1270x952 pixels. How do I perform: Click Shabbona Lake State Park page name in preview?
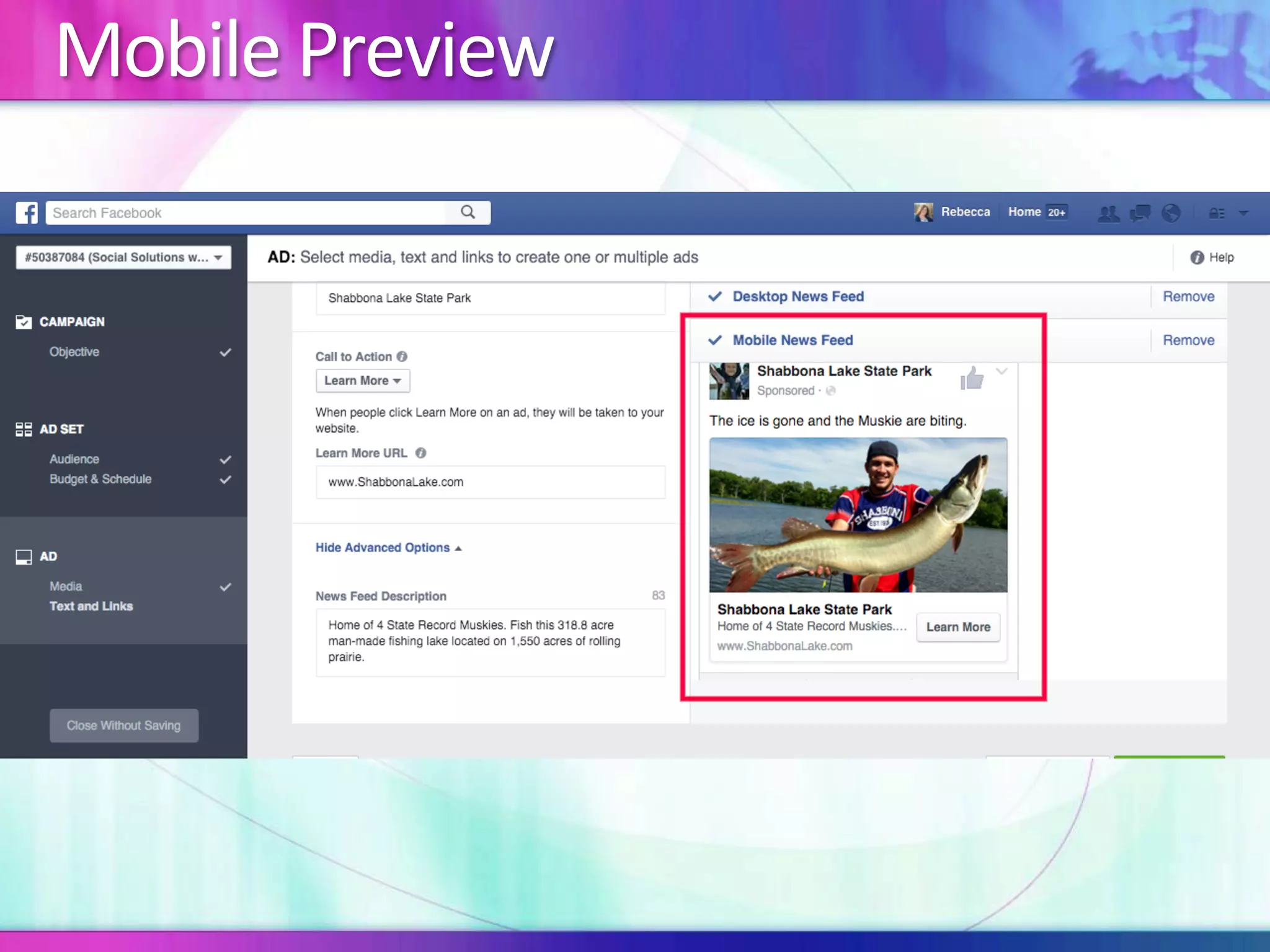[x=844, y=371]
